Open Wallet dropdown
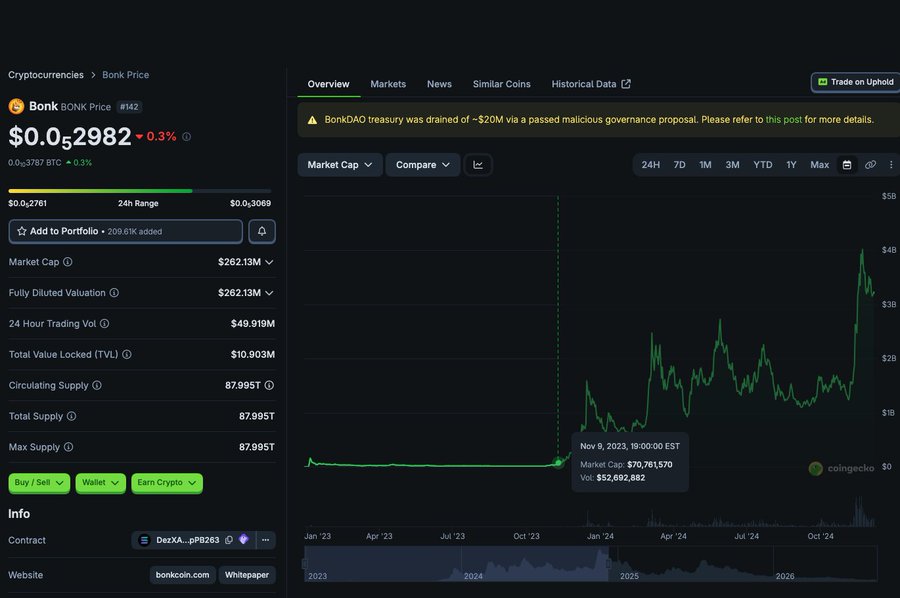Screen dimensions: 900x598 [x=100, y=483]
